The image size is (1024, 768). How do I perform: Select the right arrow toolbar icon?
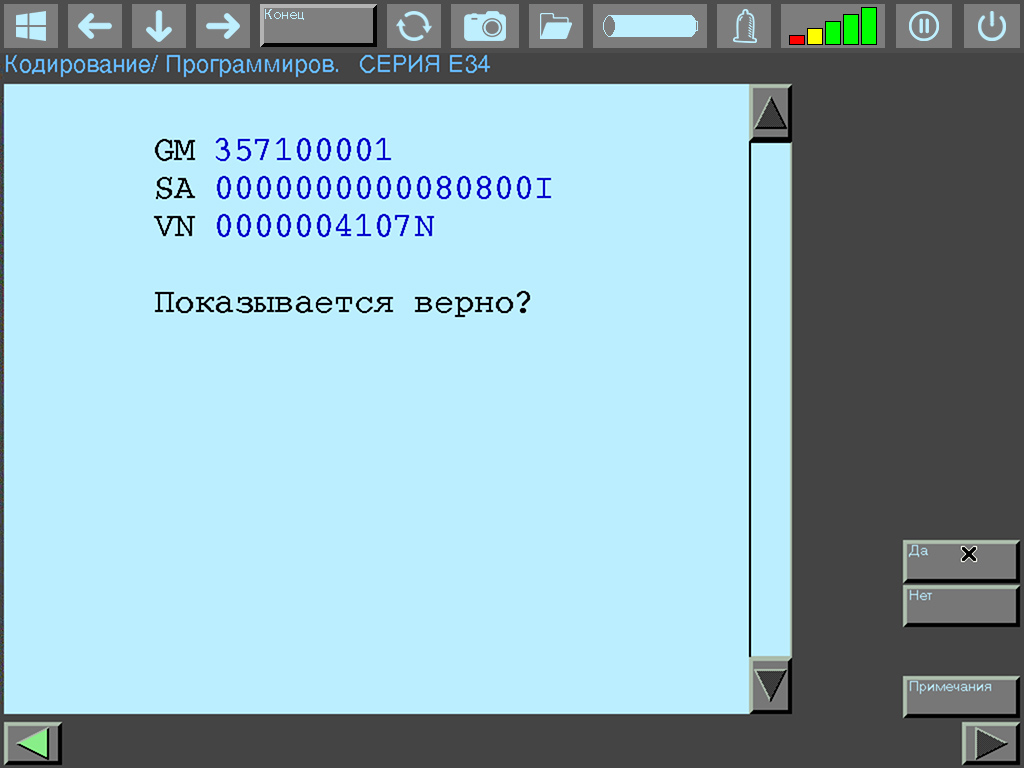pyautogui.click(x=223, y=26)
